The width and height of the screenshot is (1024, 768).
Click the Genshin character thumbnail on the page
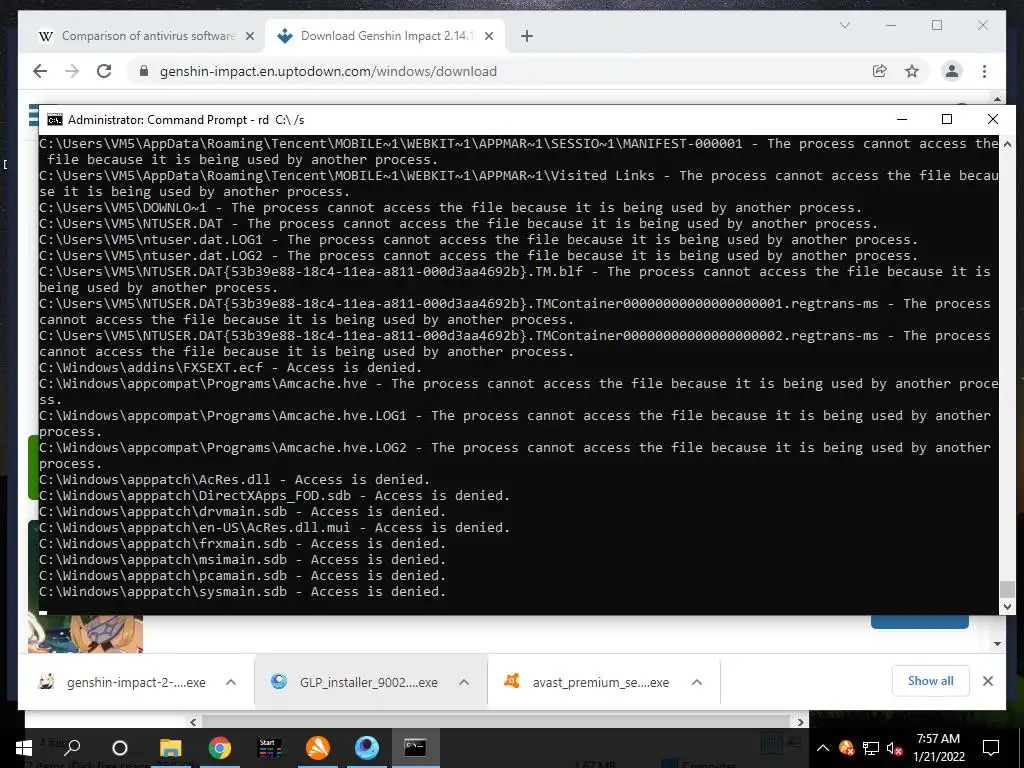(x=86, y=633)
